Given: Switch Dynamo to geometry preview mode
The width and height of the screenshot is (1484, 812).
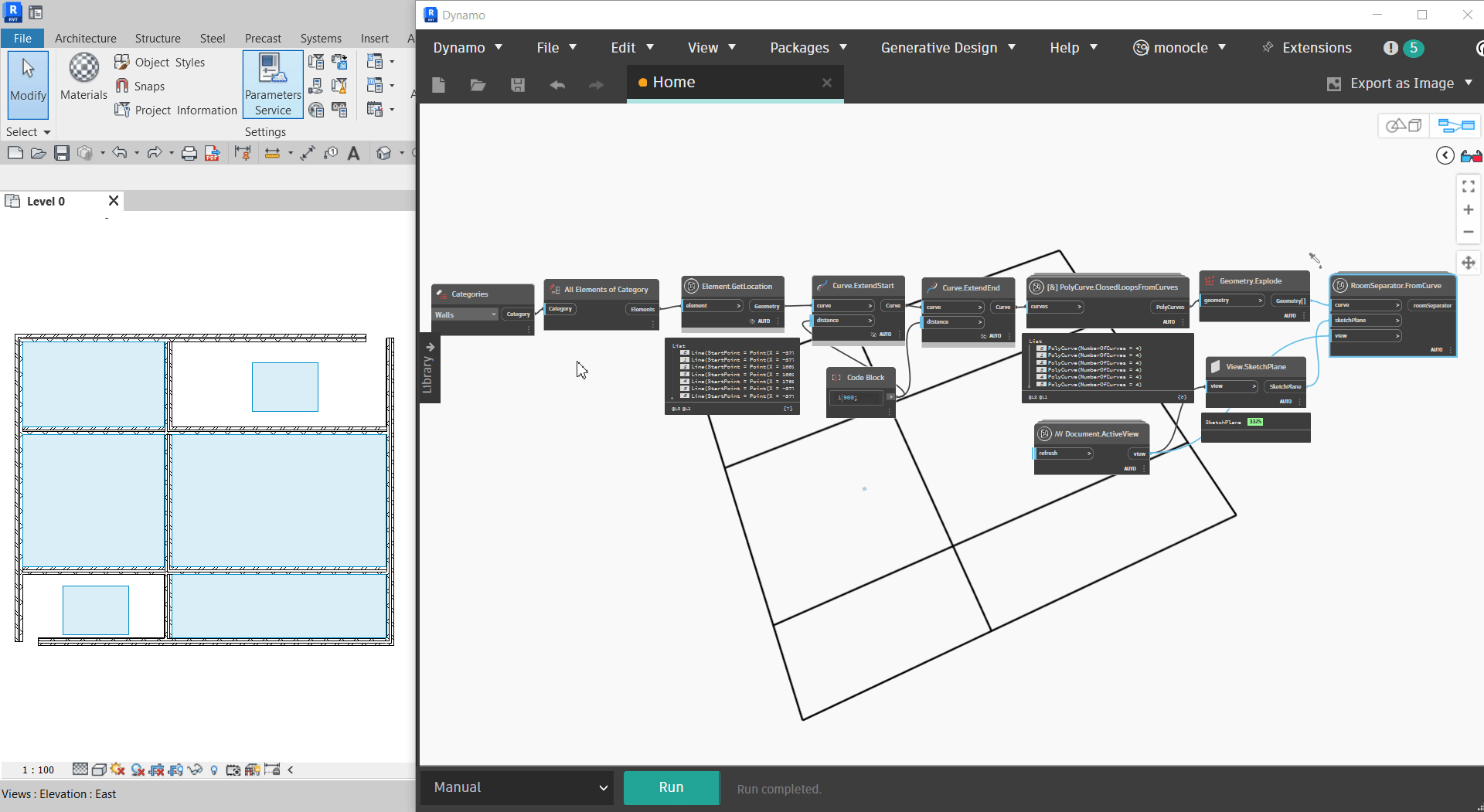Looking at the screenshot, I should pyautogui.click(x=1404, y=124).
